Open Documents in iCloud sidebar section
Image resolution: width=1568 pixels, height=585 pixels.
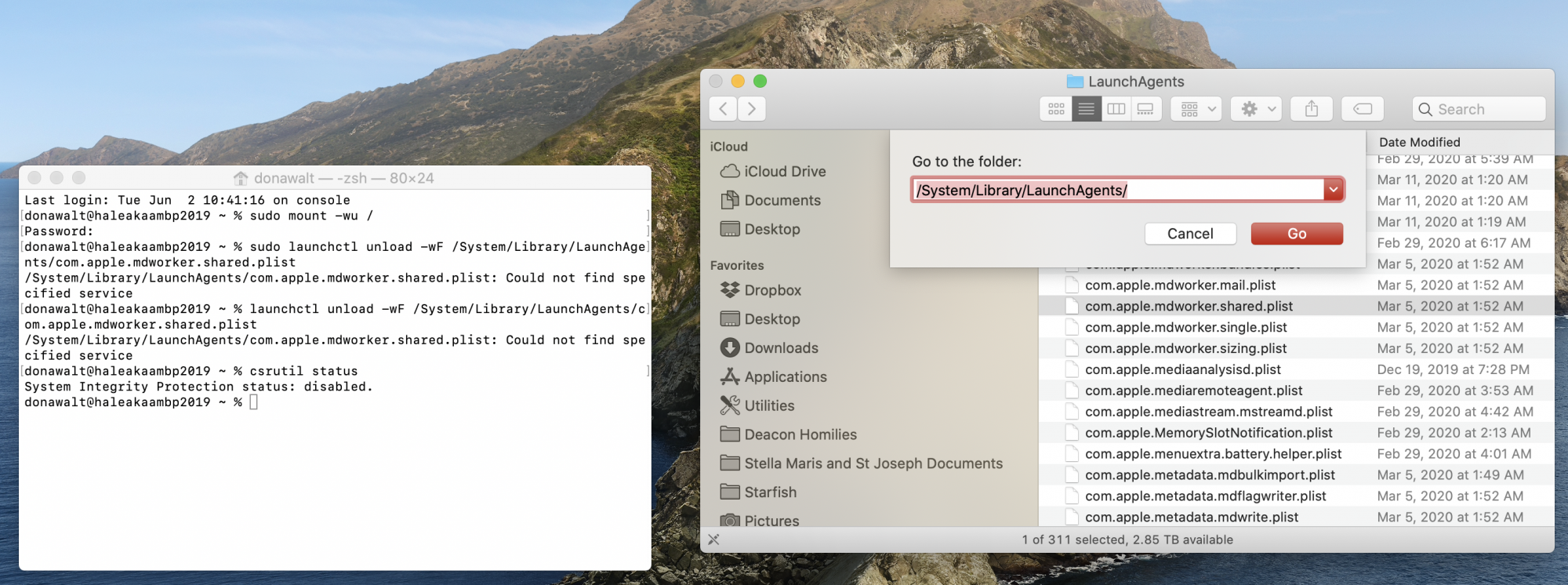771,200
